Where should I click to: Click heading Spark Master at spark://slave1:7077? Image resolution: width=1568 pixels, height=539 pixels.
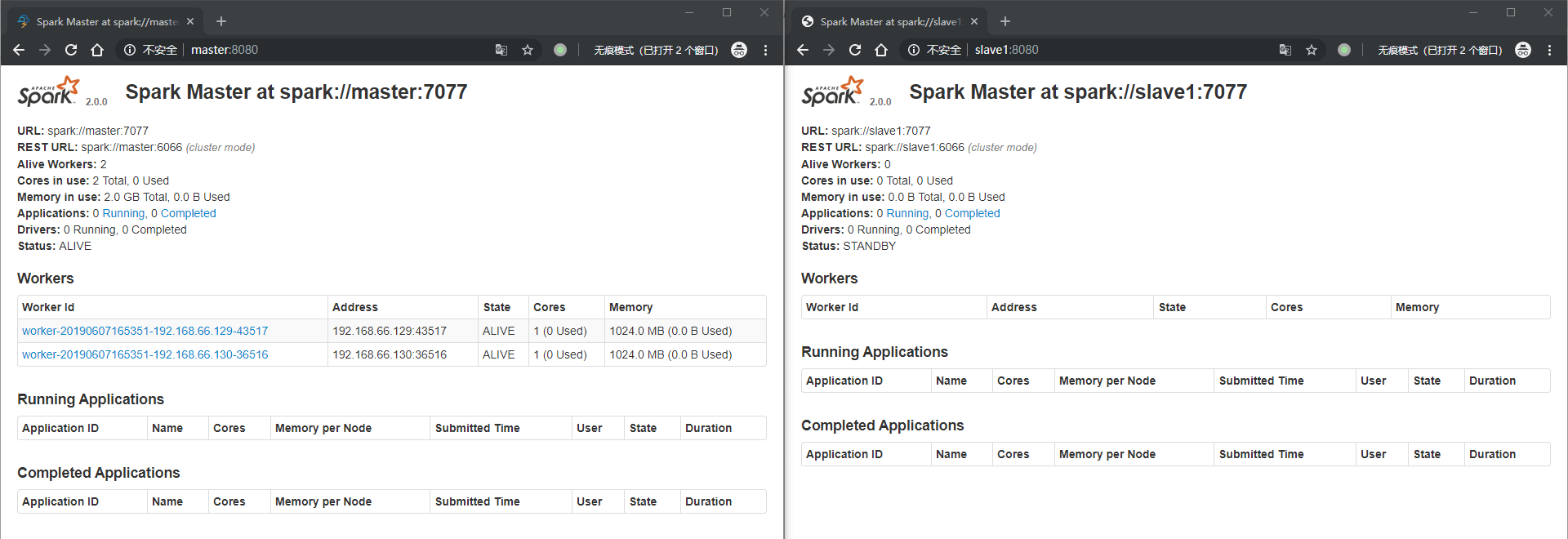[1078, 91]
